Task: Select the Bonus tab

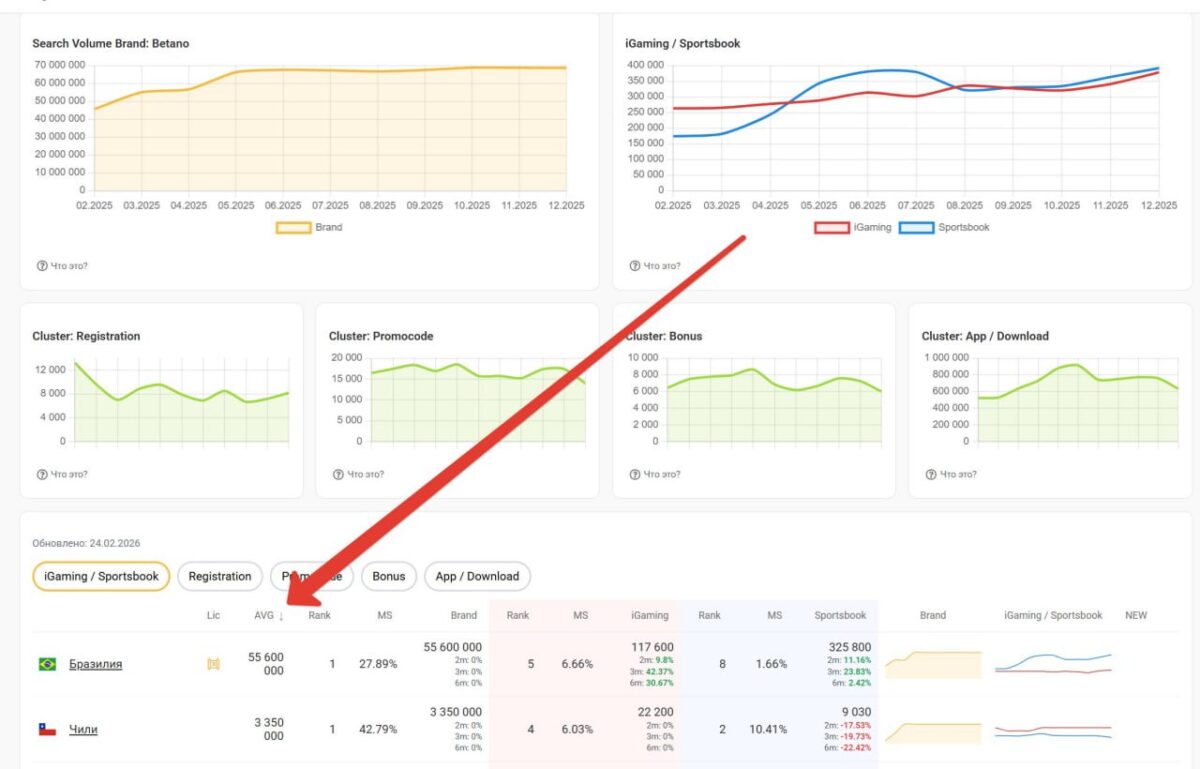Action: tap(389, 576)
